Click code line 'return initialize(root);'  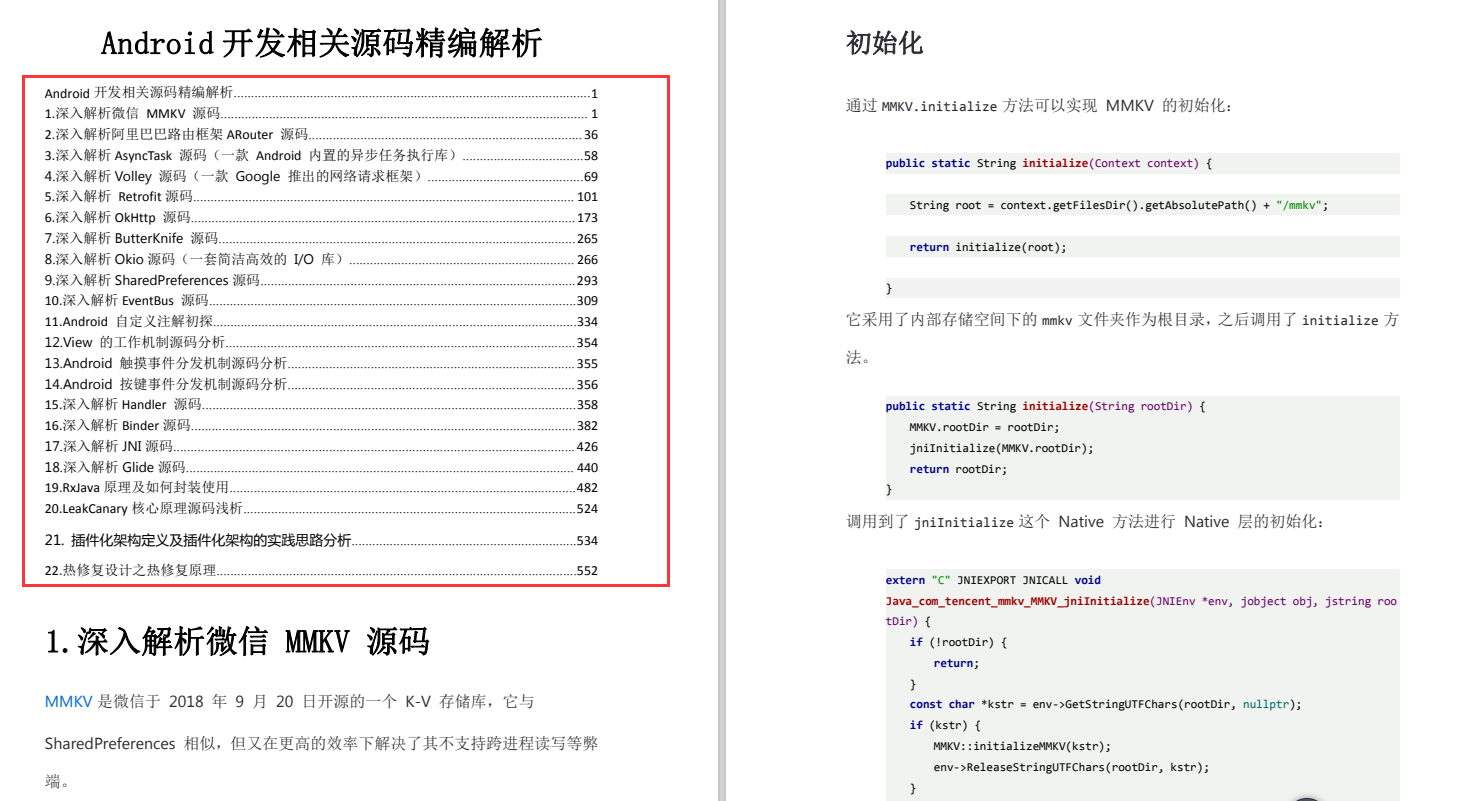pos(988,247)
